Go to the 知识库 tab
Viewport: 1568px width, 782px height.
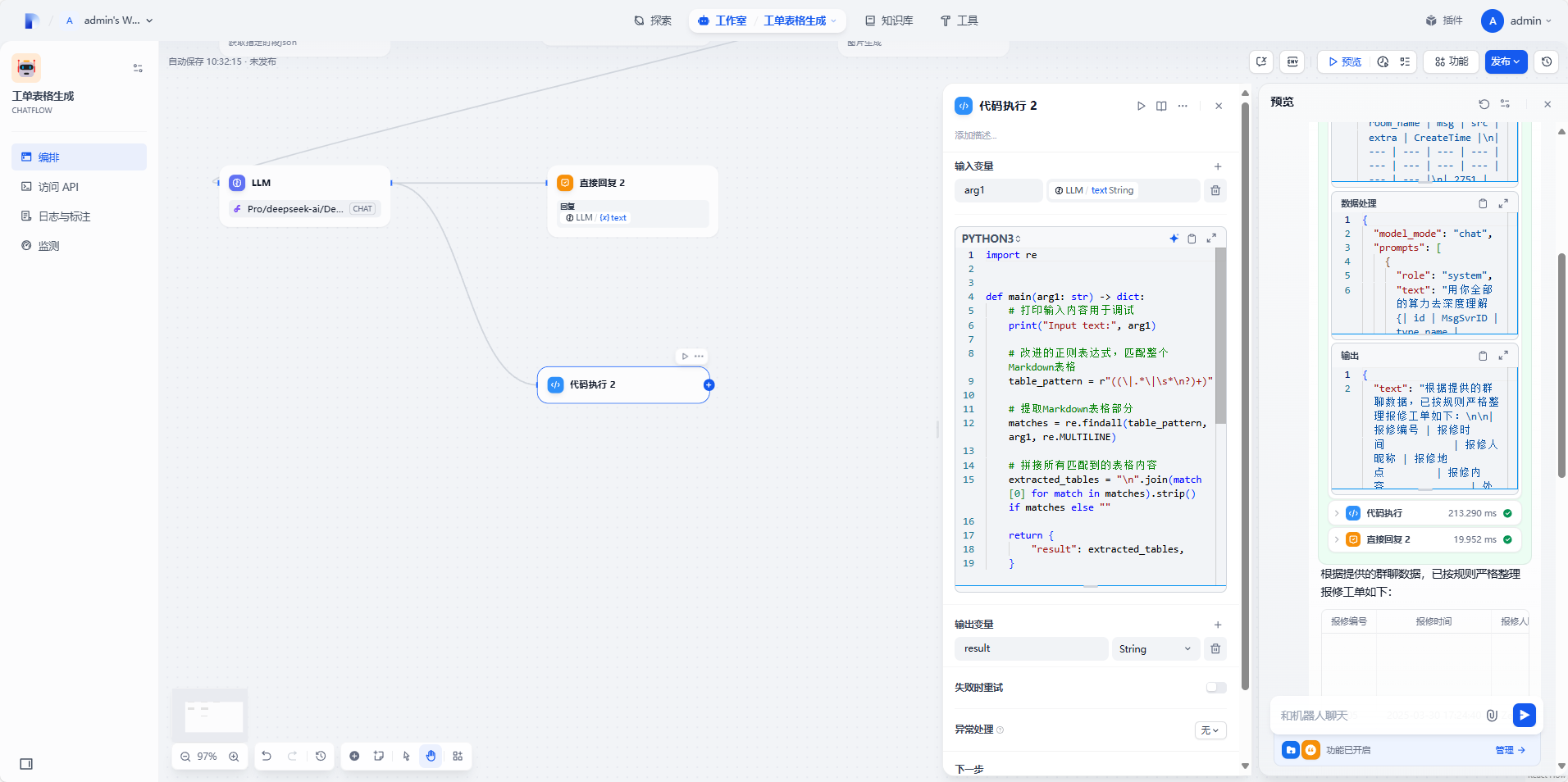(889, 20)
